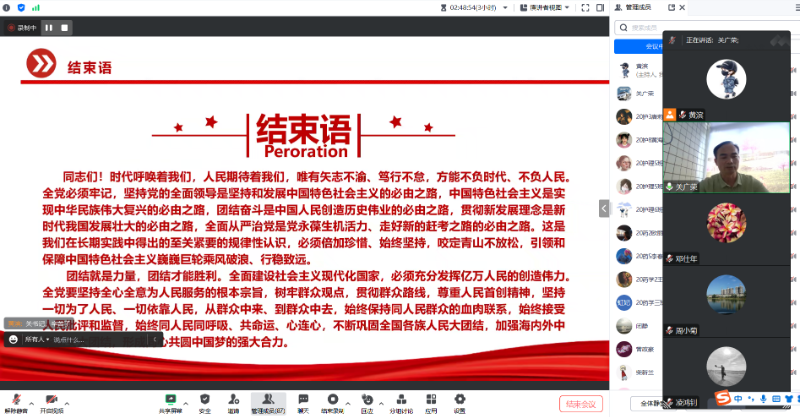The image size is (800, 417).
Task: Click the unmute microphone icon (解除静音)
Action: pyautogui.click(x=16, y=401)
